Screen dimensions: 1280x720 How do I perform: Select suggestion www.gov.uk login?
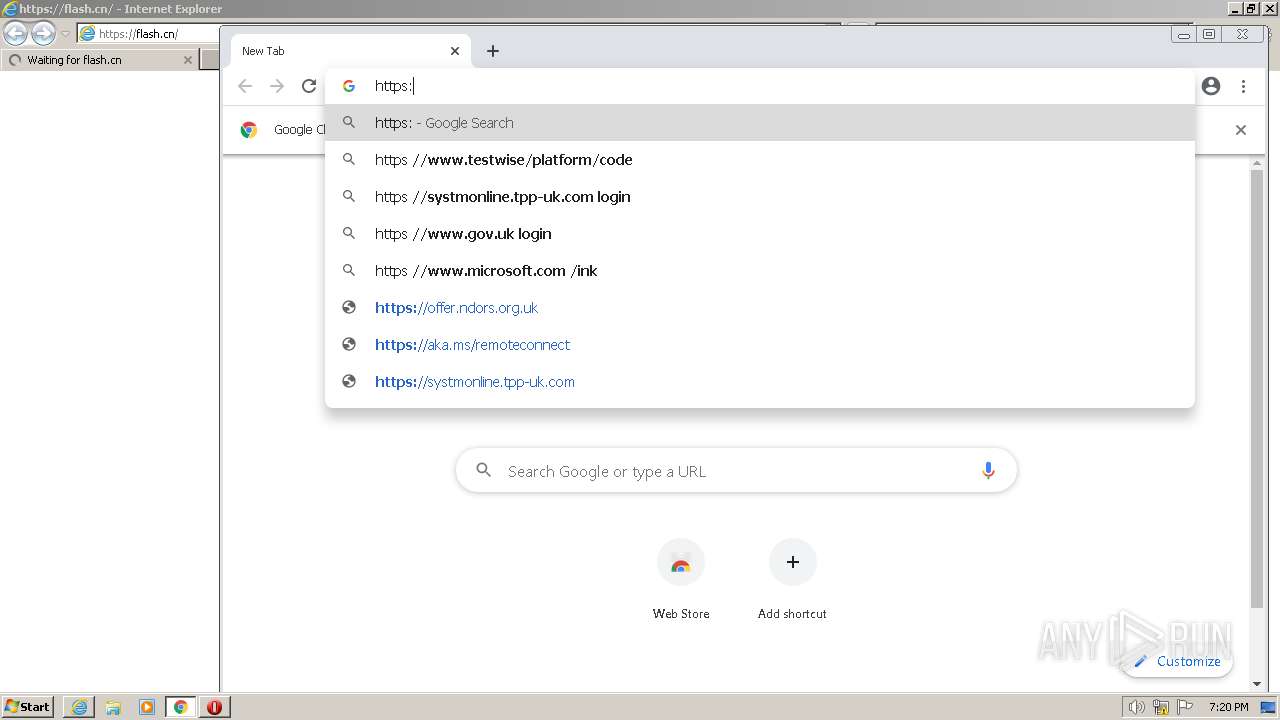point(760,234)
